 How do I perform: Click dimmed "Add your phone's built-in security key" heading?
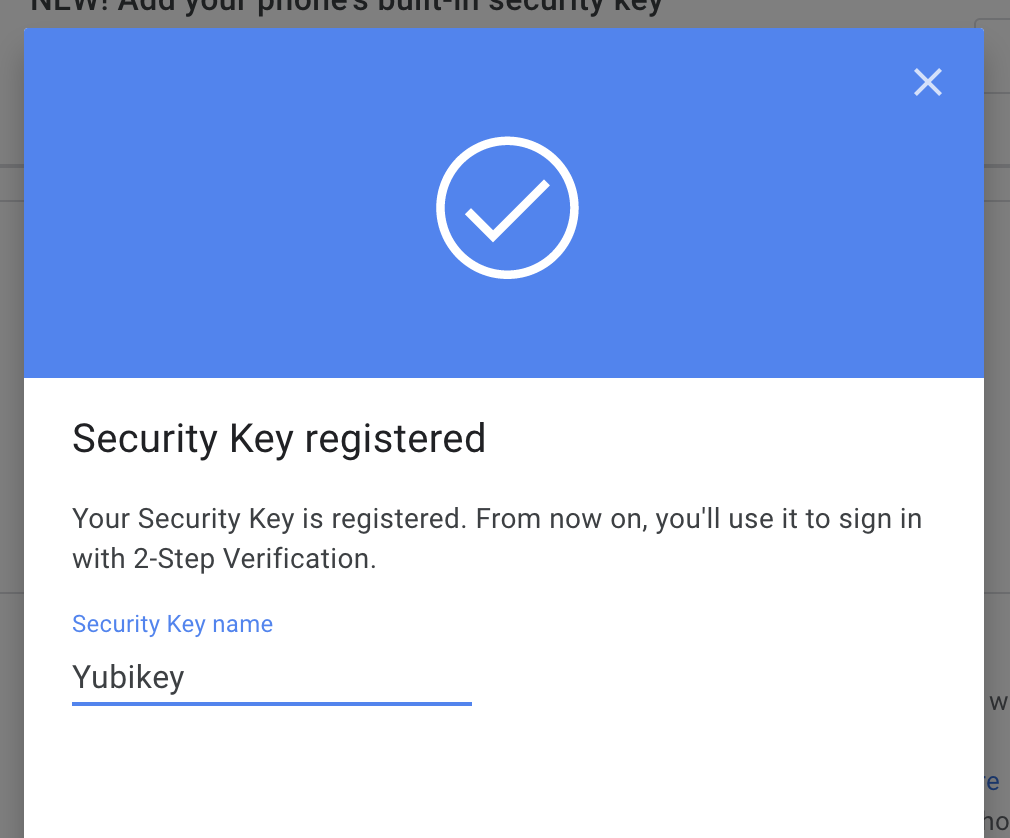pyautogui.click(x=347, y=8)
